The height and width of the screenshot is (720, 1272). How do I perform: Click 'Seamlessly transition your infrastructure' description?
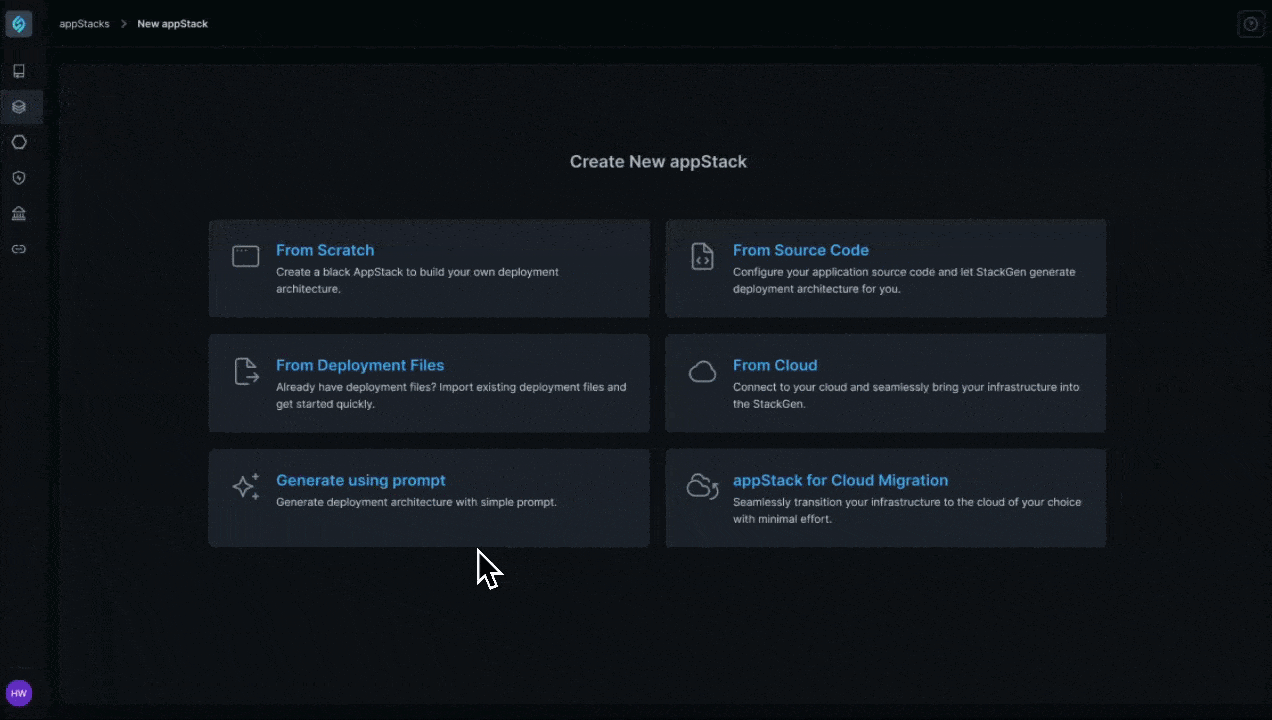(907, 510)
